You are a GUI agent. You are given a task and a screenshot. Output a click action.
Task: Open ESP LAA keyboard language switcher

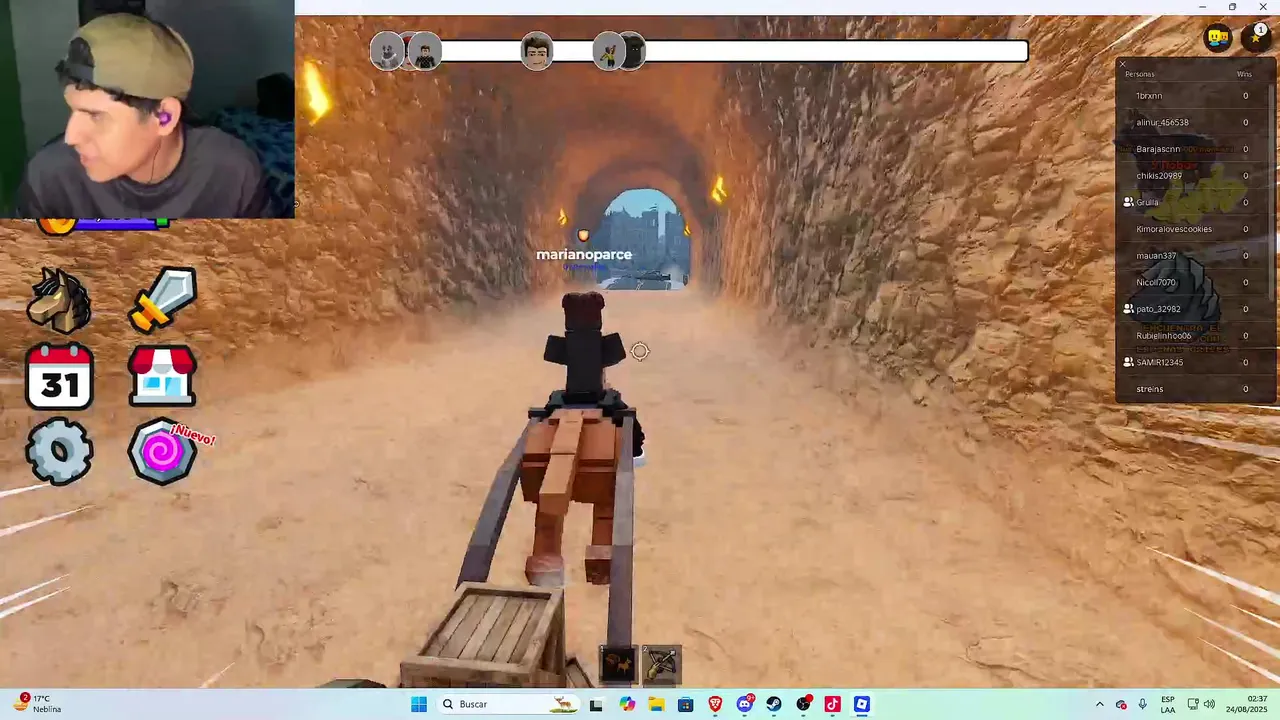pos(1168,704)
